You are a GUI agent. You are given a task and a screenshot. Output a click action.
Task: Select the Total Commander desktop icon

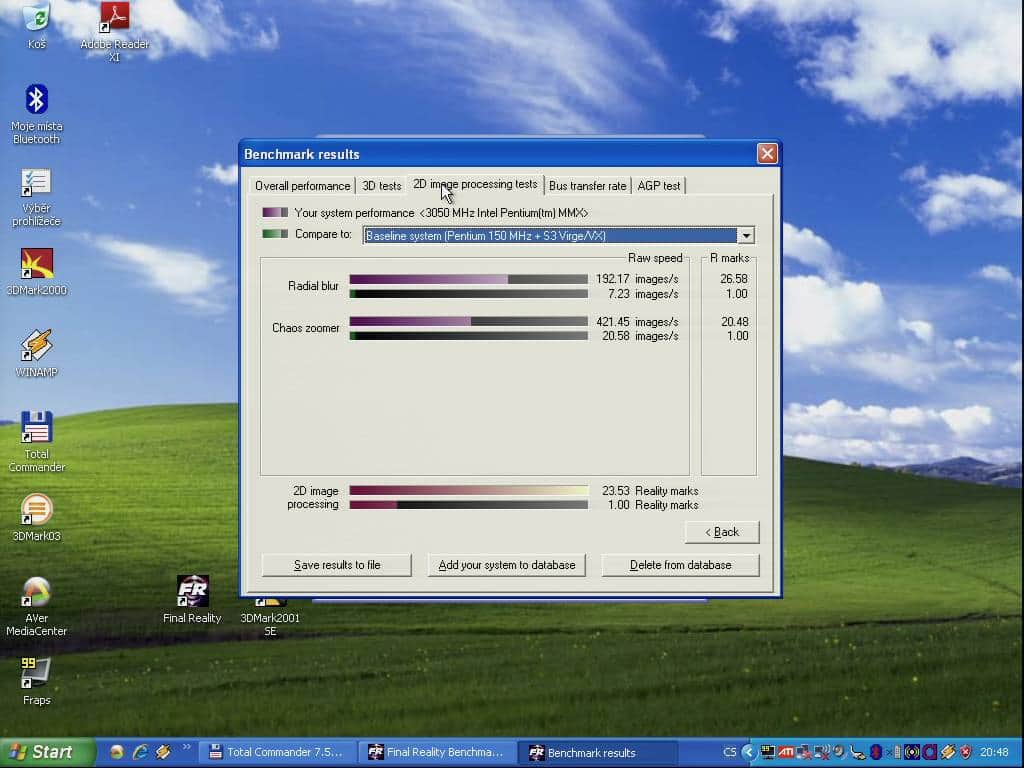coord(37,441)
